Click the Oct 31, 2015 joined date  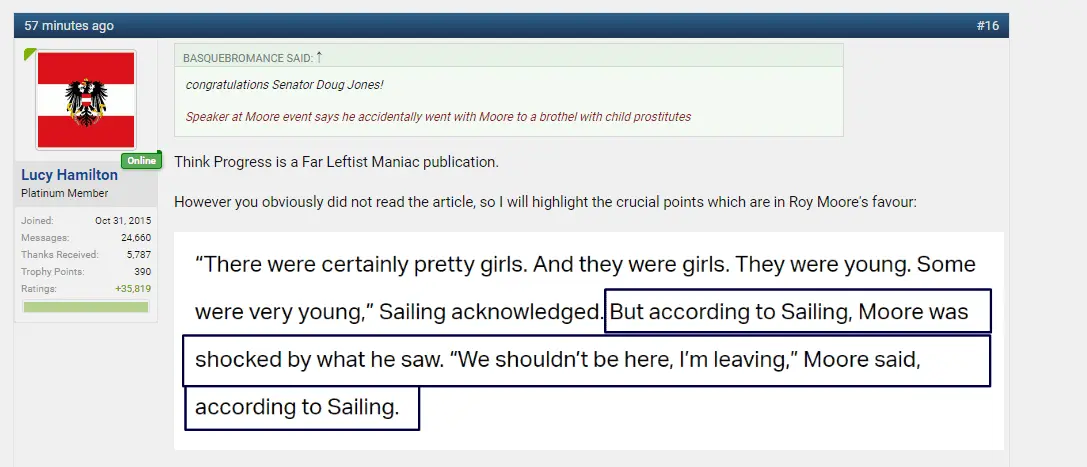[123, 221]
